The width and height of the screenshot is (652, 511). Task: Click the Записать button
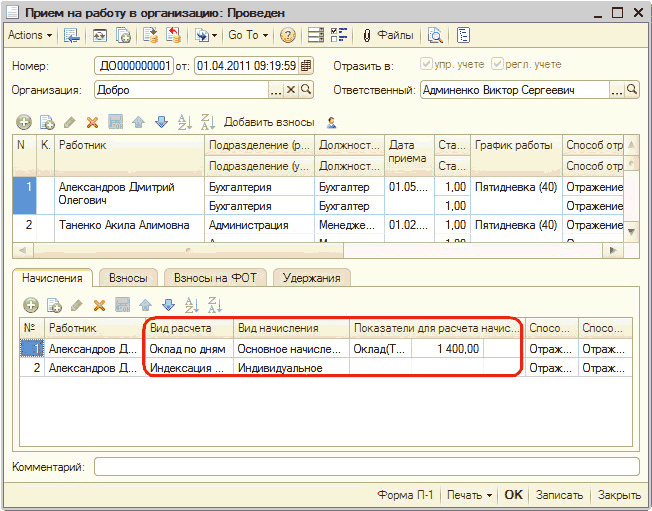pos(559,495)
